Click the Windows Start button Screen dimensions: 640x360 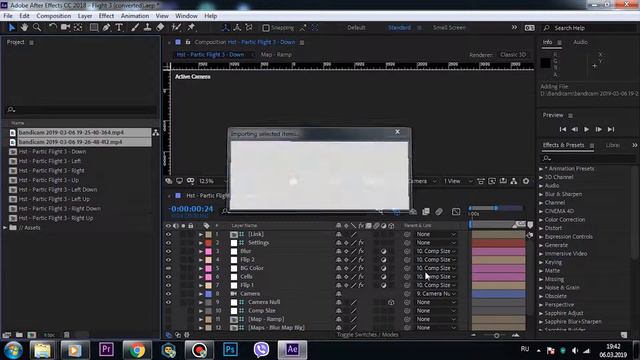pyautogui.click(x=13, y=350)
